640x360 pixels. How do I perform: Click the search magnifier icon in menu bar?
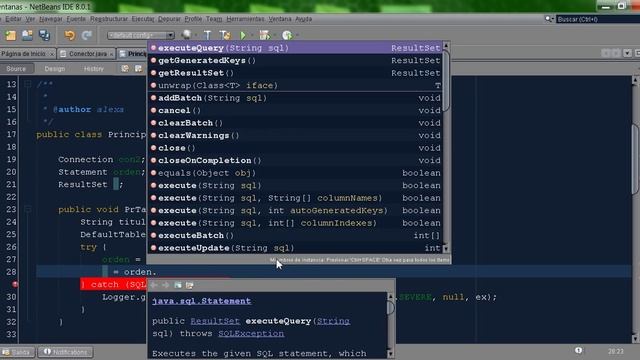tap(548, 19)
